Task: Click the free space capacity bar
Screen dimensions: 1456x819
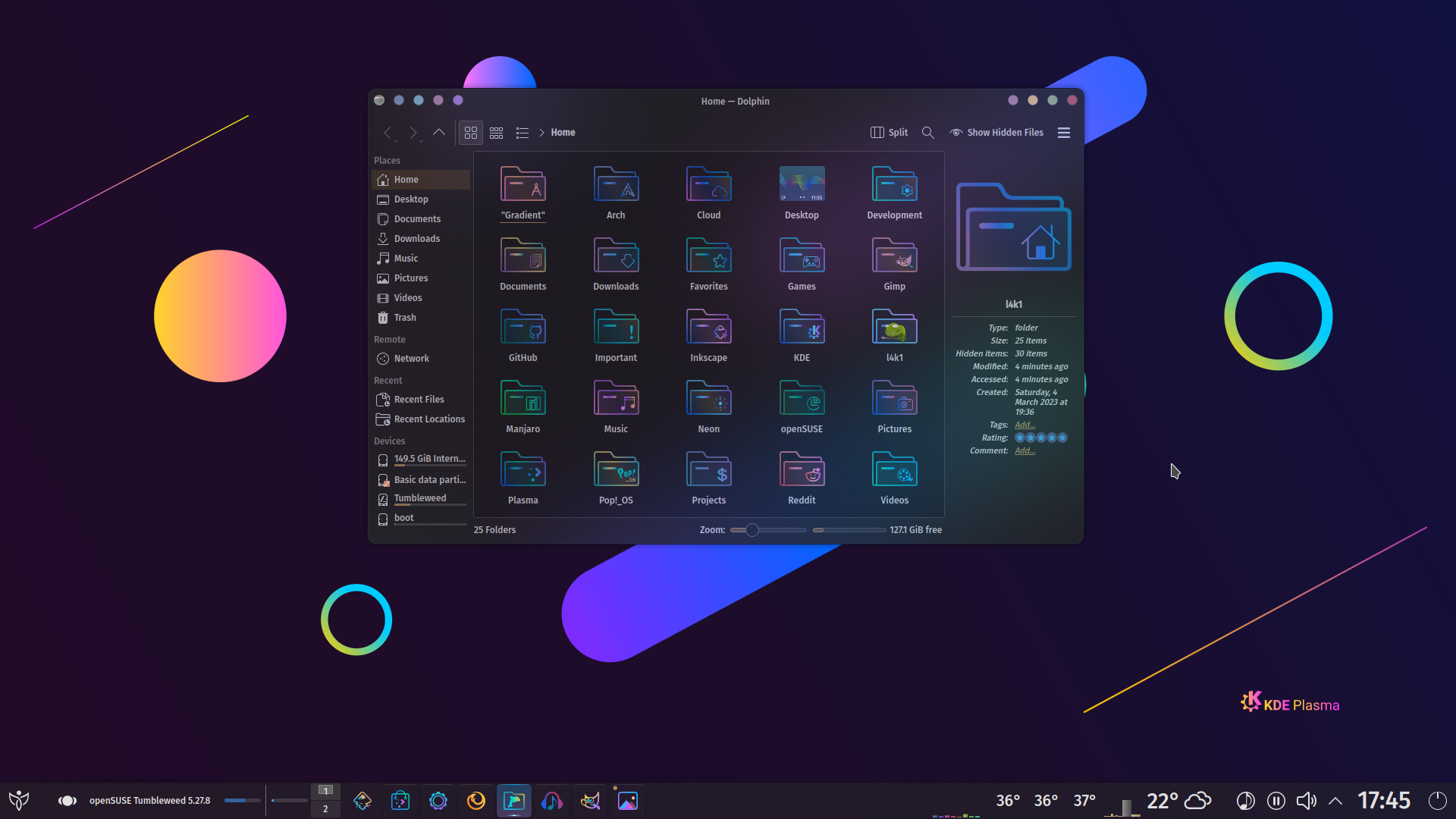Action: point(849,530)
